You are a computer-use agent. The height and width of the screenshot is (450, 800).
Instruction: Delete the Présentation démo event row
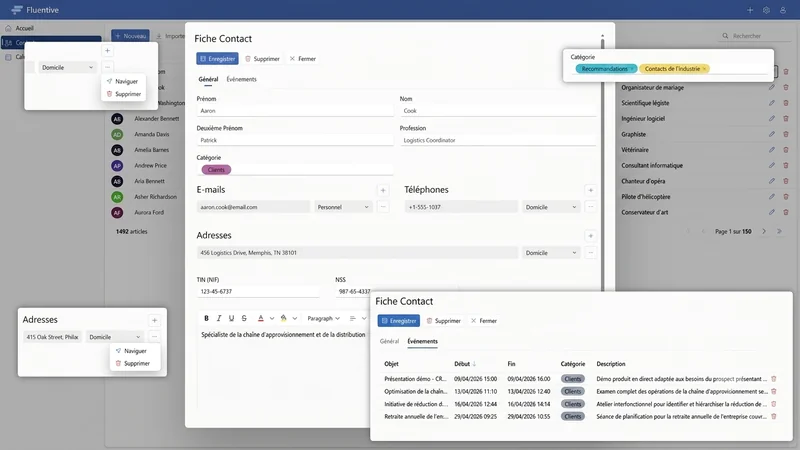773,379
